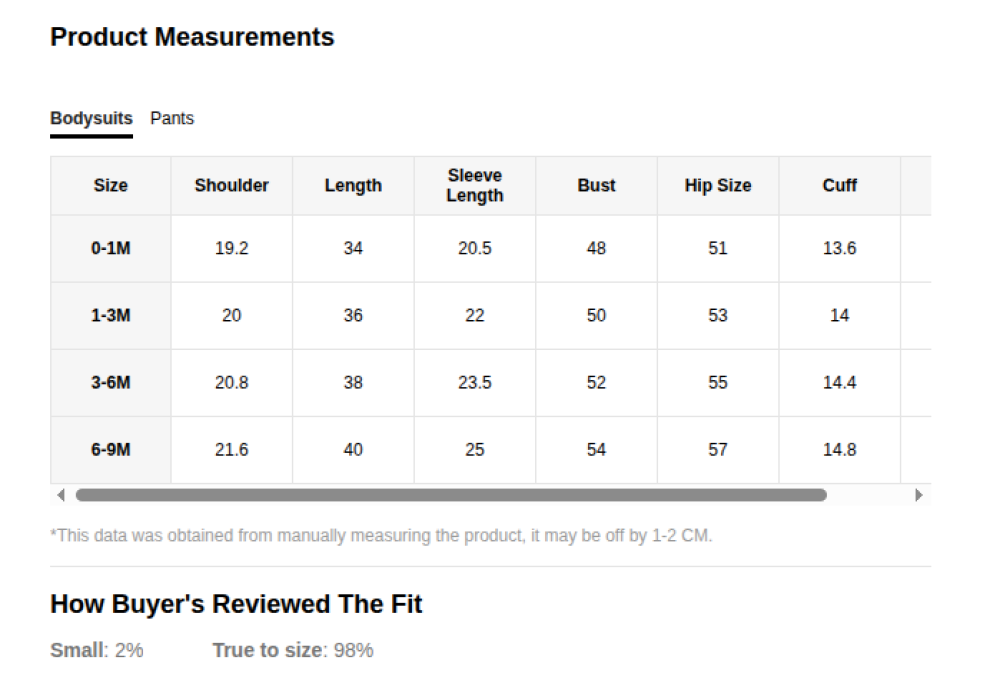Viewport: 1000px width, 690px height.
Task: Click the Hip Size column header
Action: [718, 185]
